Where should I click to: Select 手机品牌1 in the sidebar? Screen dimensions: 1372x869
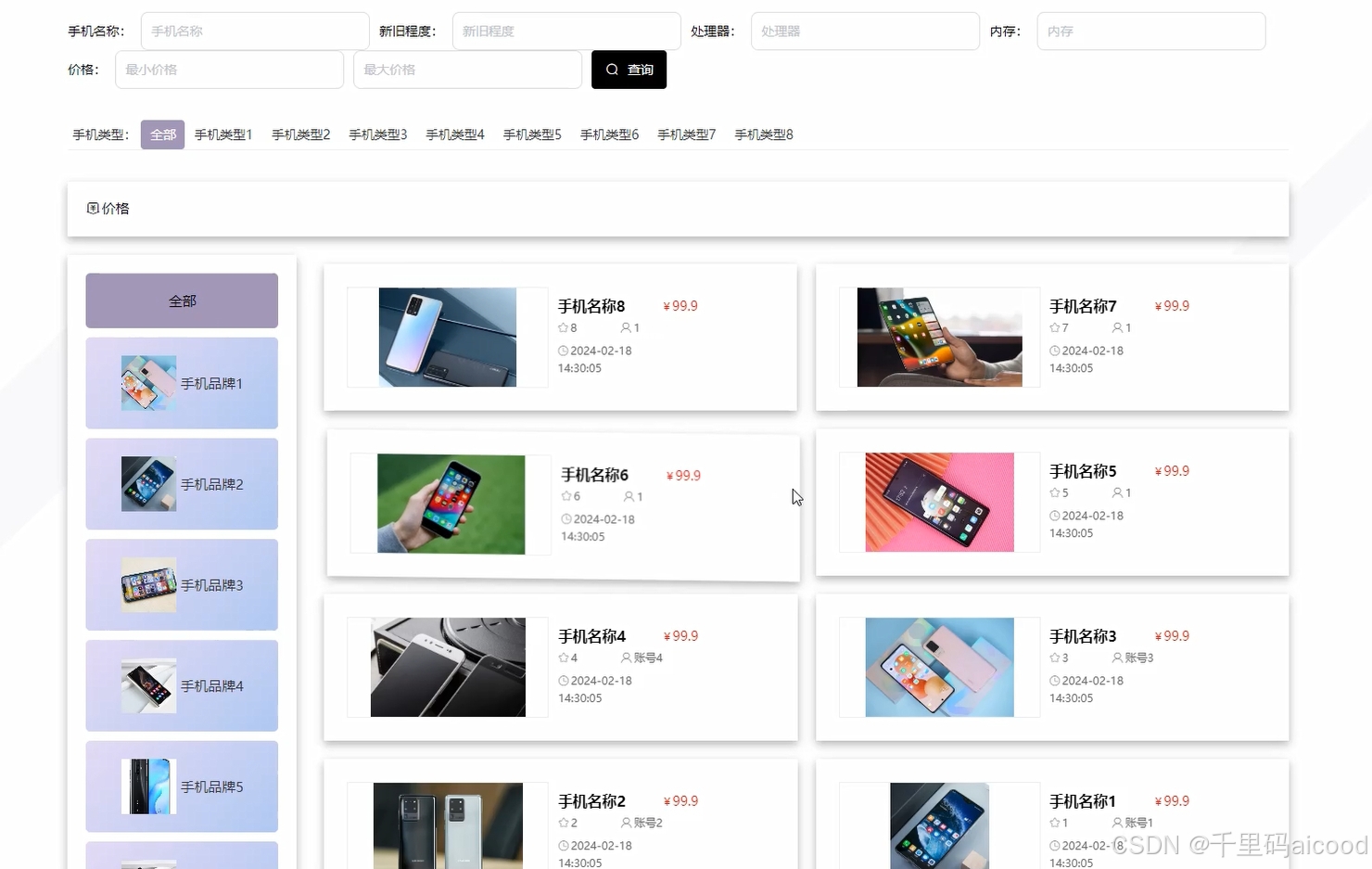tap(182, 383)
